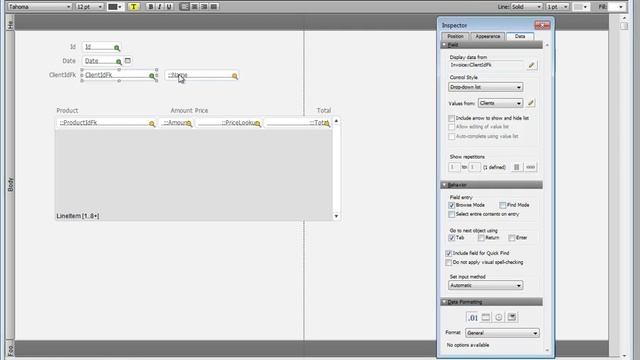This screenshot has width=640, height=360.
Task: Open Values from Clients dropdown
Action: [x=500, y=103]
